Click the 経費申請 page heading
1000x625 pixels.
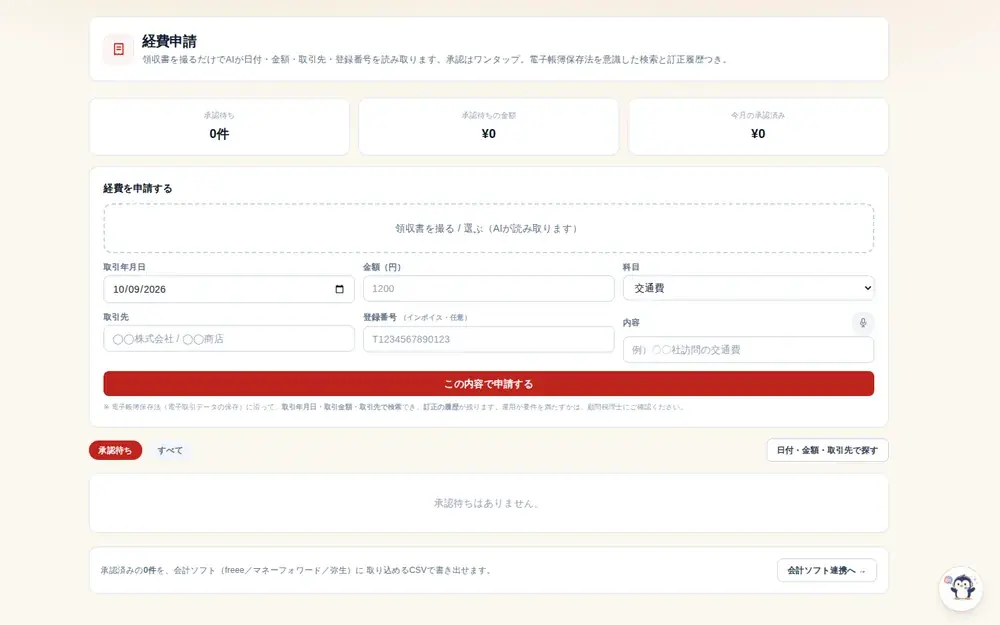point(169,41)
